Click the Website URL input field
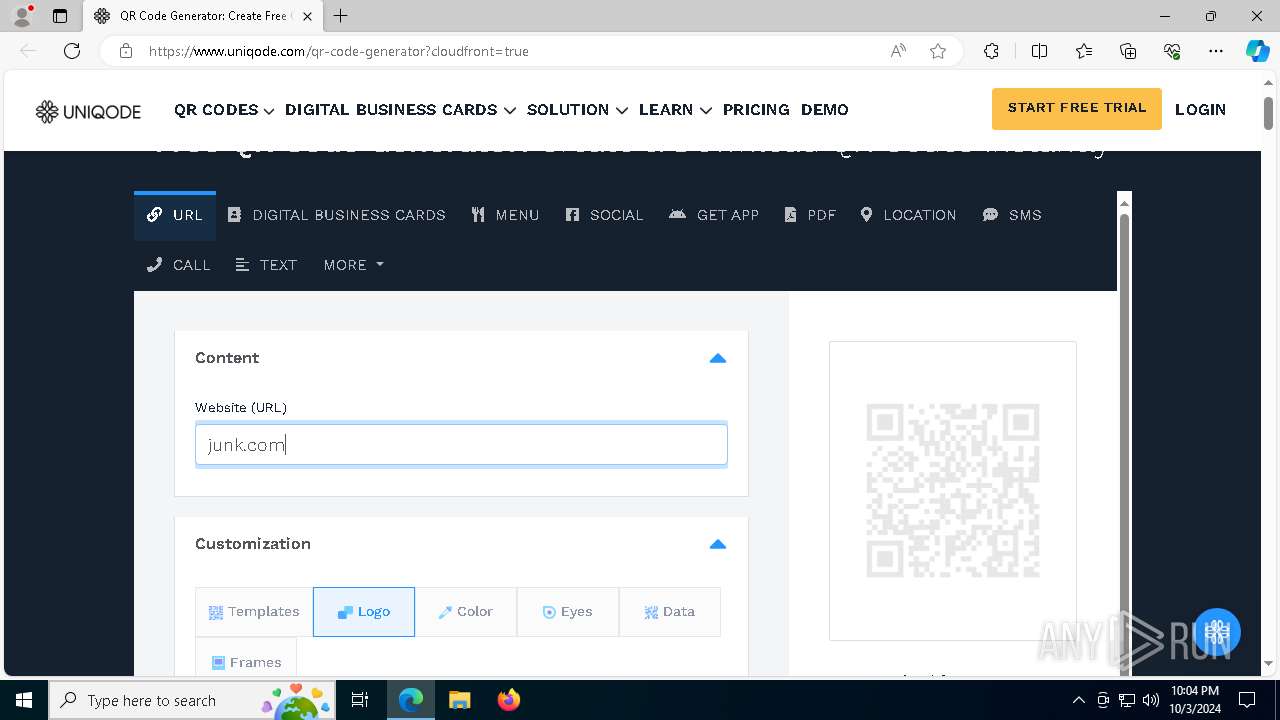This screenshot has height=720, width=1280. coord(461,445)
